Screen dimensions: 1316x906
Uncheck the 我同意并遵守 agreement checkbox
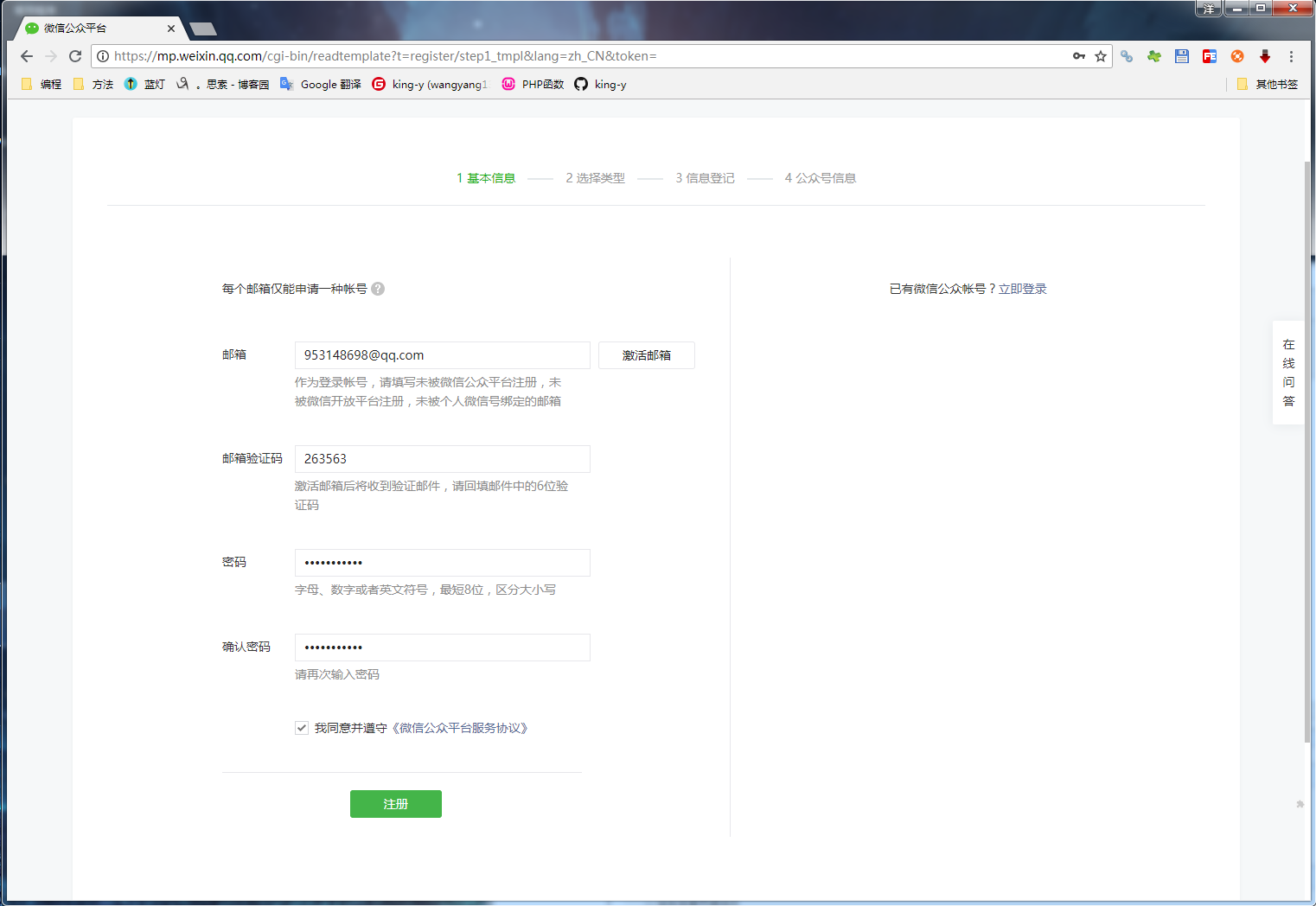(302, 728)
